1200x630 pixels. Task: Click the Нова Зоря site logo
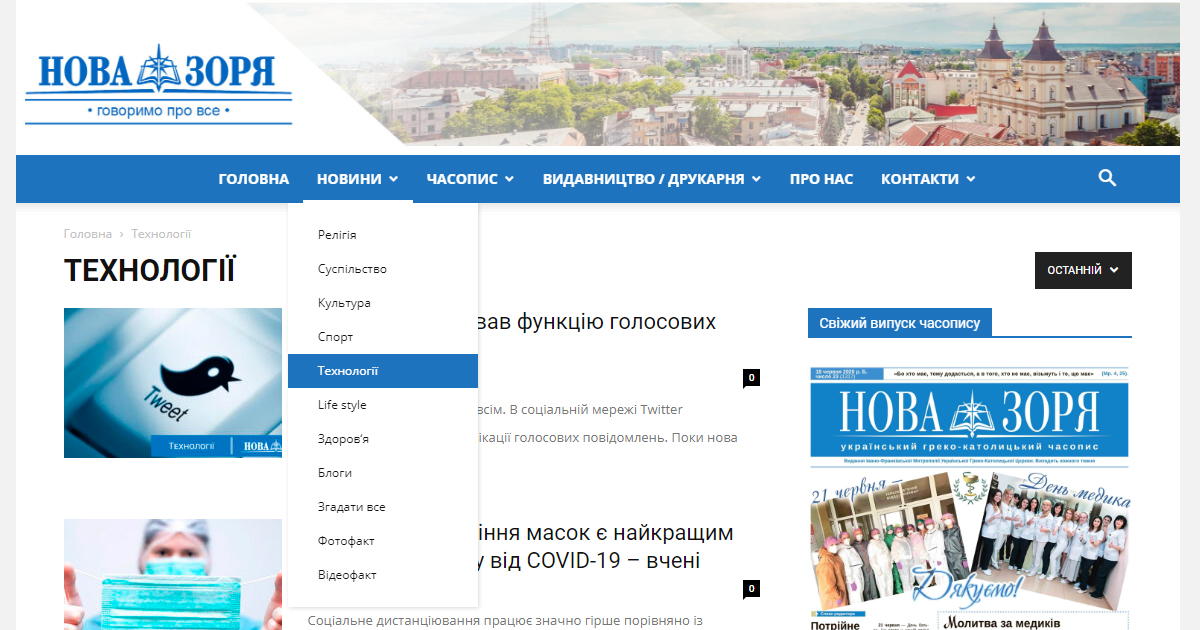click(x=158, y=84)
